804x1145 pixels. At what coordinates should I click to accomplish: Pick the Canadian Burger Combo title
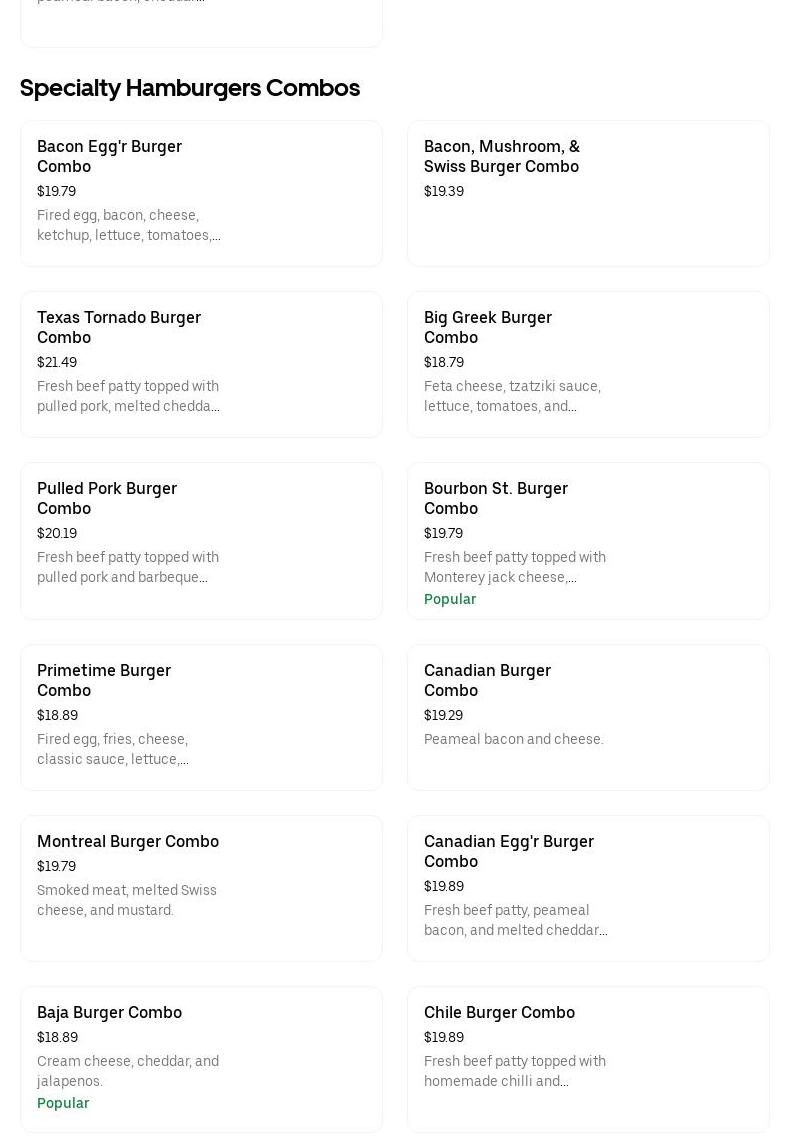coord(487,680)
